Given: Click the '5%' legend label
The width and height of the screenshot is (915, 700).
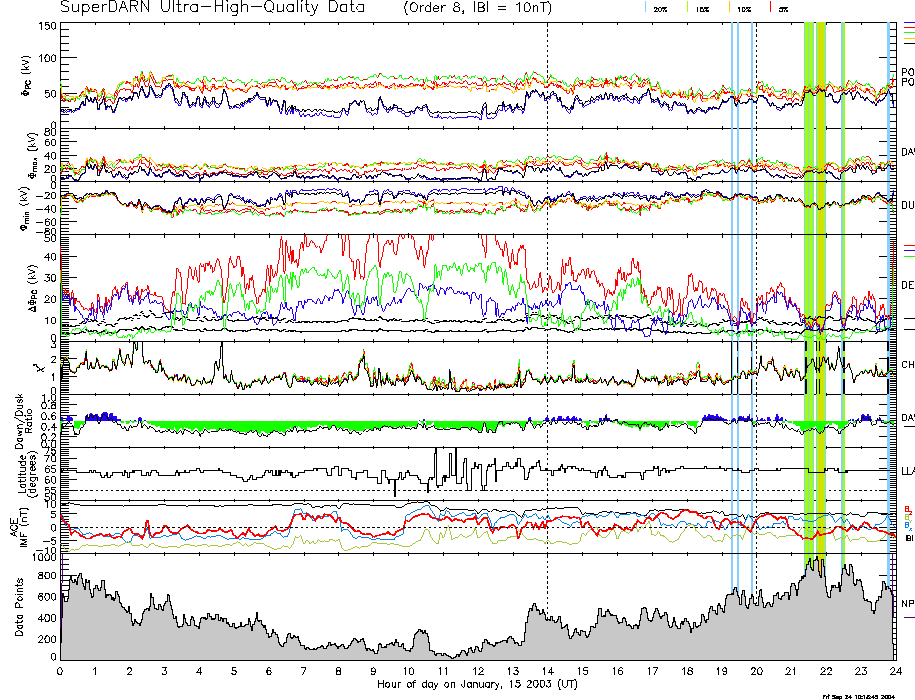Looking at the screenshot, I should (784, 9).
